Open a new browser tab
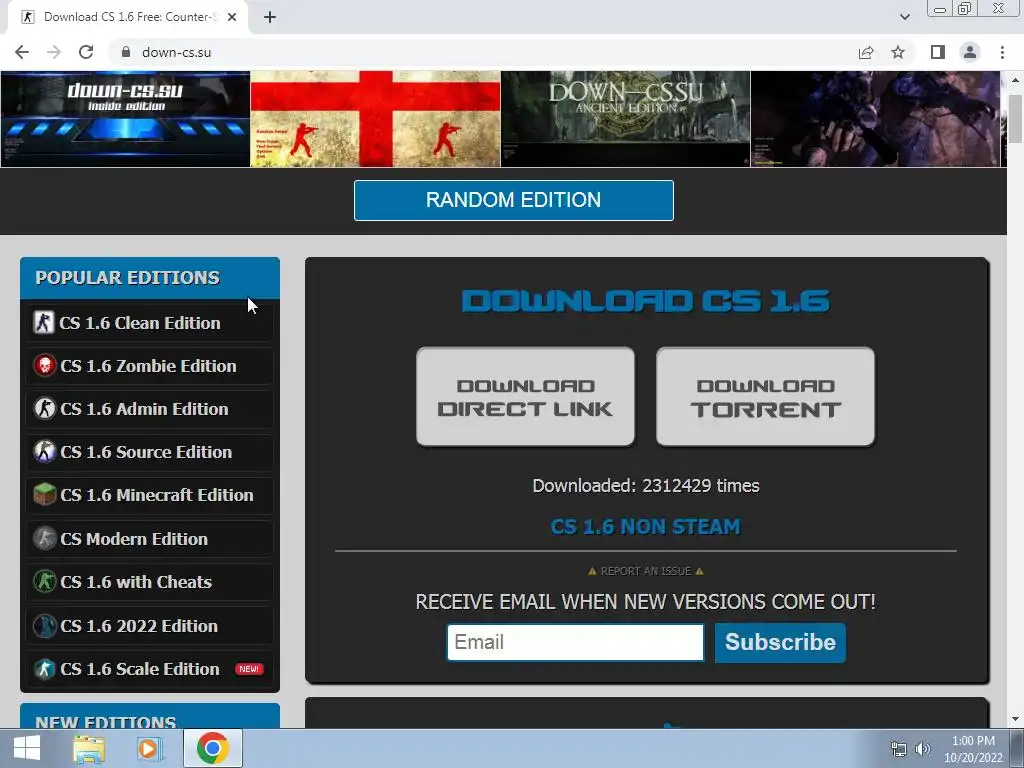This screenshot has width=1024, height=768. (x=270, y=17)
